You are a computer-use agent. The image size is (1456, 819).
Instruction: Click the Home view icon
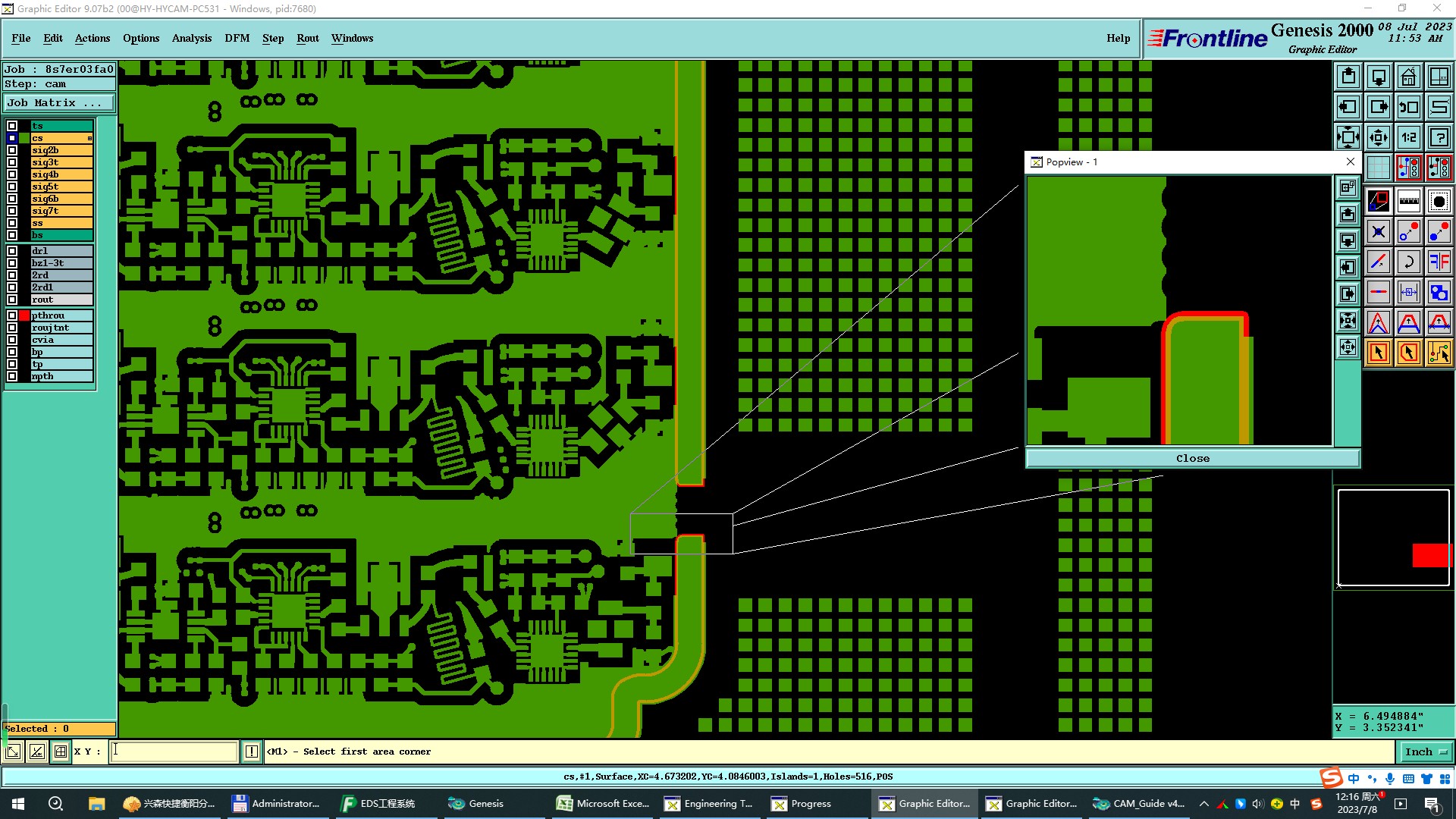[1408, 77]
